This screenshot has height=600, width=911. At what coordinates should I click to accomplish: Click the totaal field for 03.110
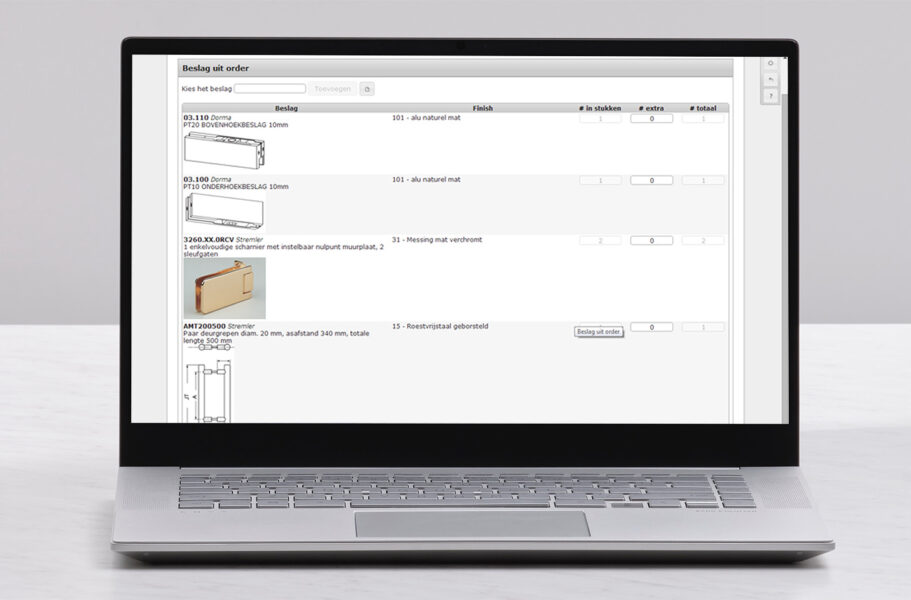pyautogui.click(x=703, y=118)
